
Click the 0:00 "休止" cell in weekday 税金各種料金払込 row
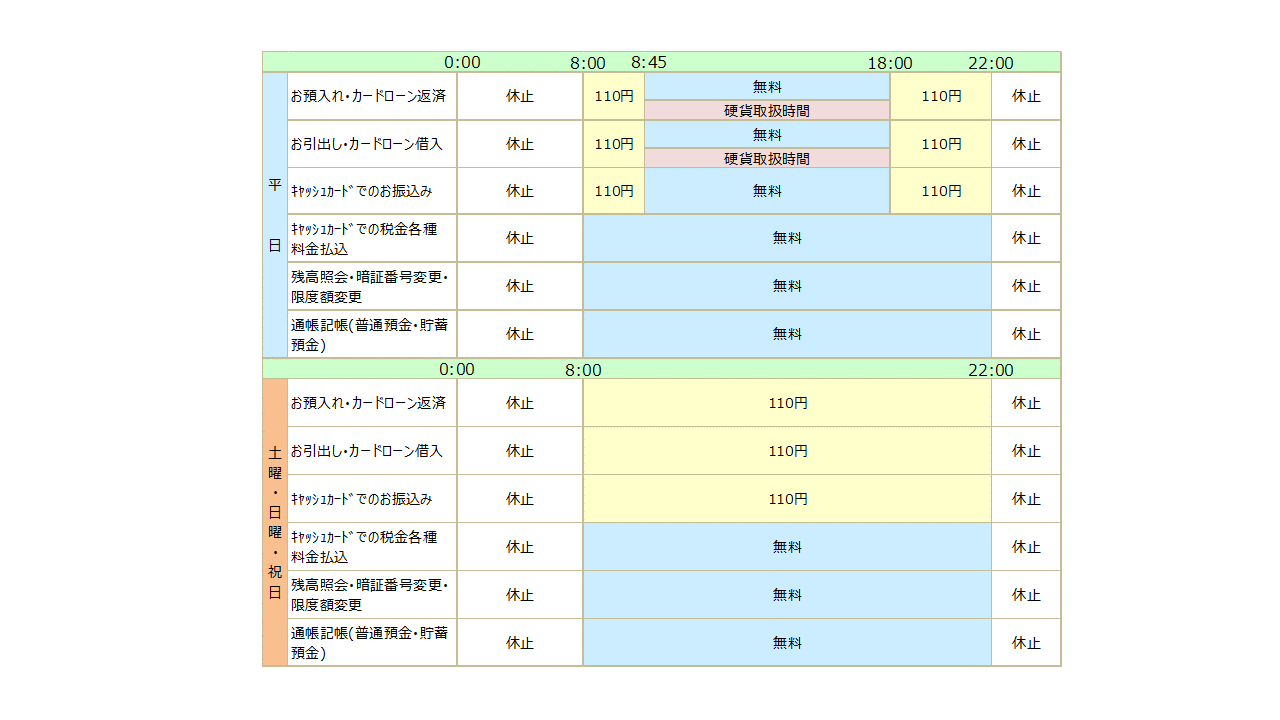520,238
